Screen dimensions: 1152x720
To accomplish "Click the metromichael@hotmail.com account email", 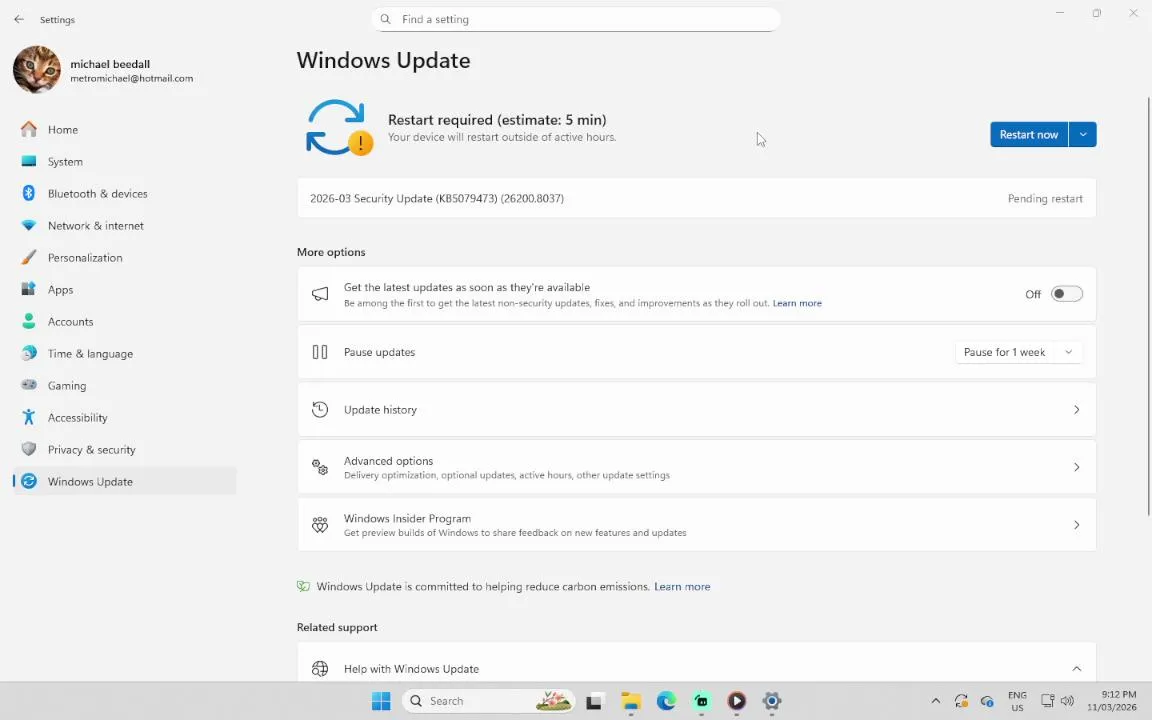I will tap(132, 78).
